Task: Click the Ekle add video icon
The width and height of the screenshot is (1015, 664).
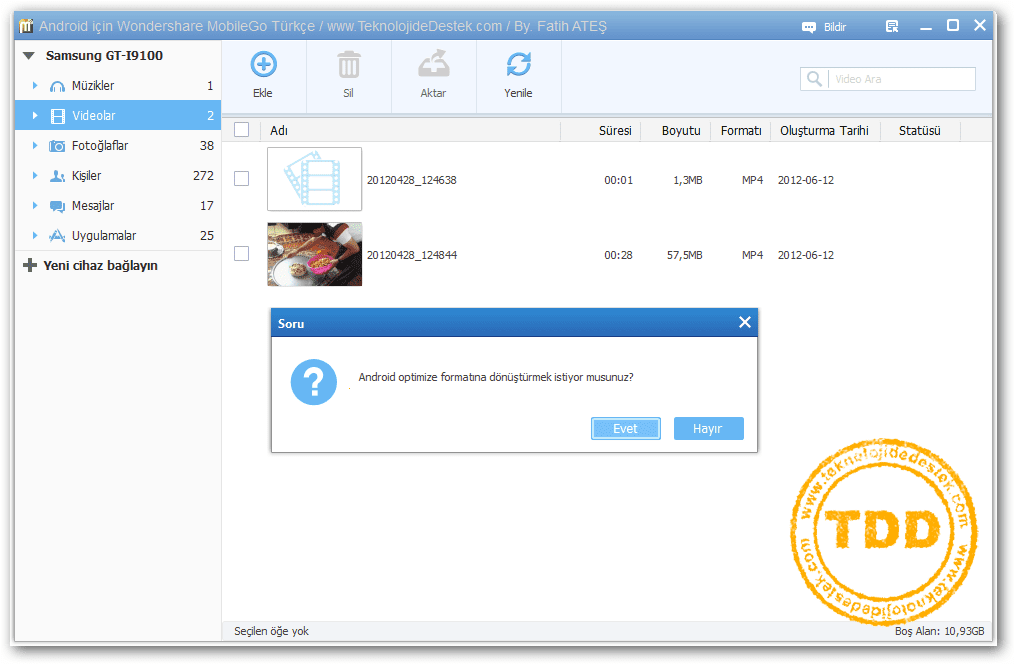Action: pyautogui.click(x=263, y=64)
